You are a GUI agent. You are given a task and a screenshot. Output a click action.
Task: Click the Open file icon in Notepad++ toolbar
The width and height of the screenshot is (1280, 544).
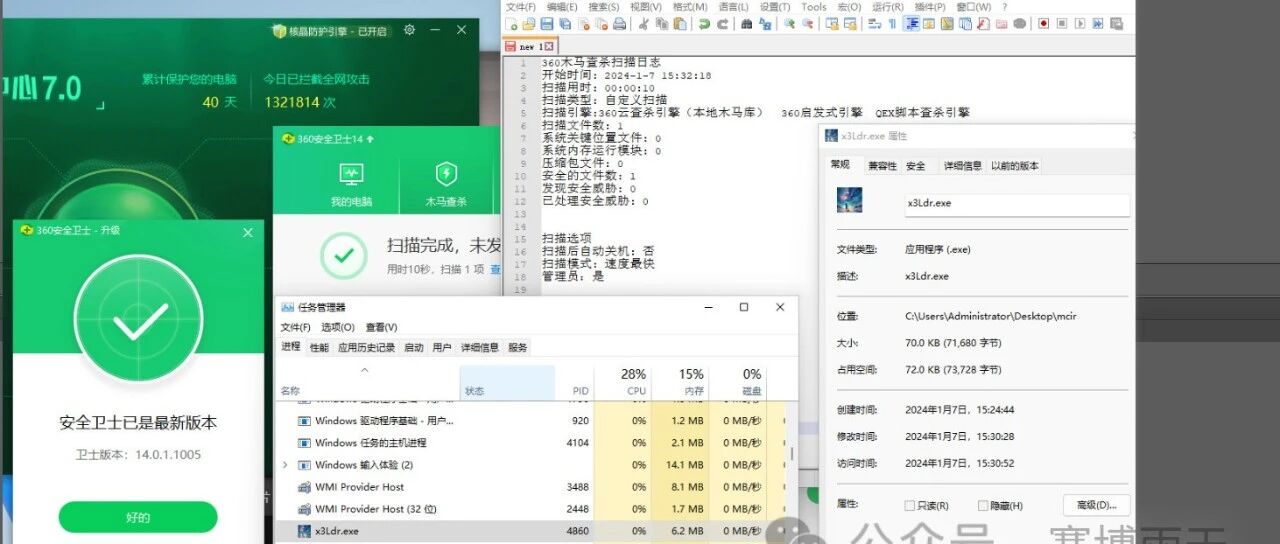click(528, 23)
